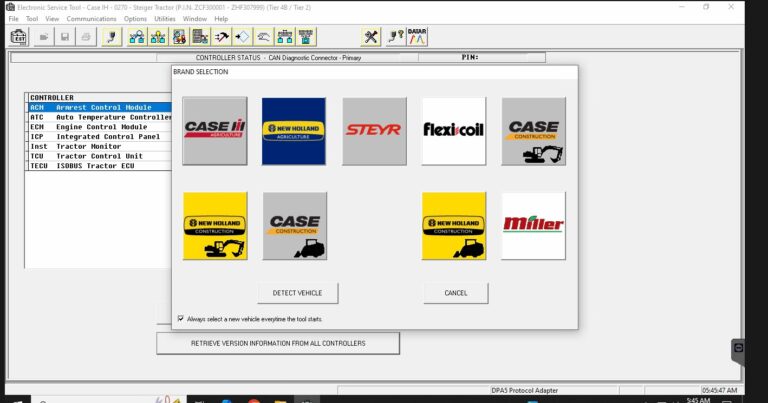Click the EST home toolbar icon
768x403 pixels.
pos(19,37)
